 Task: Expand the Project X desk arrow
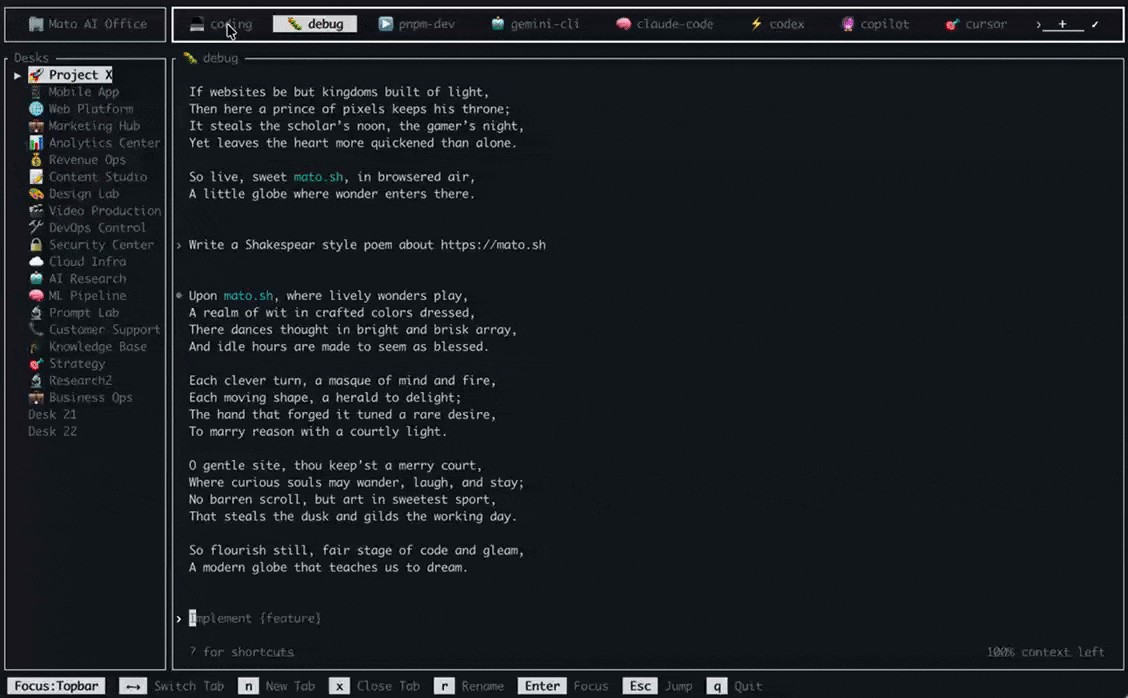(x=18, y=75)
